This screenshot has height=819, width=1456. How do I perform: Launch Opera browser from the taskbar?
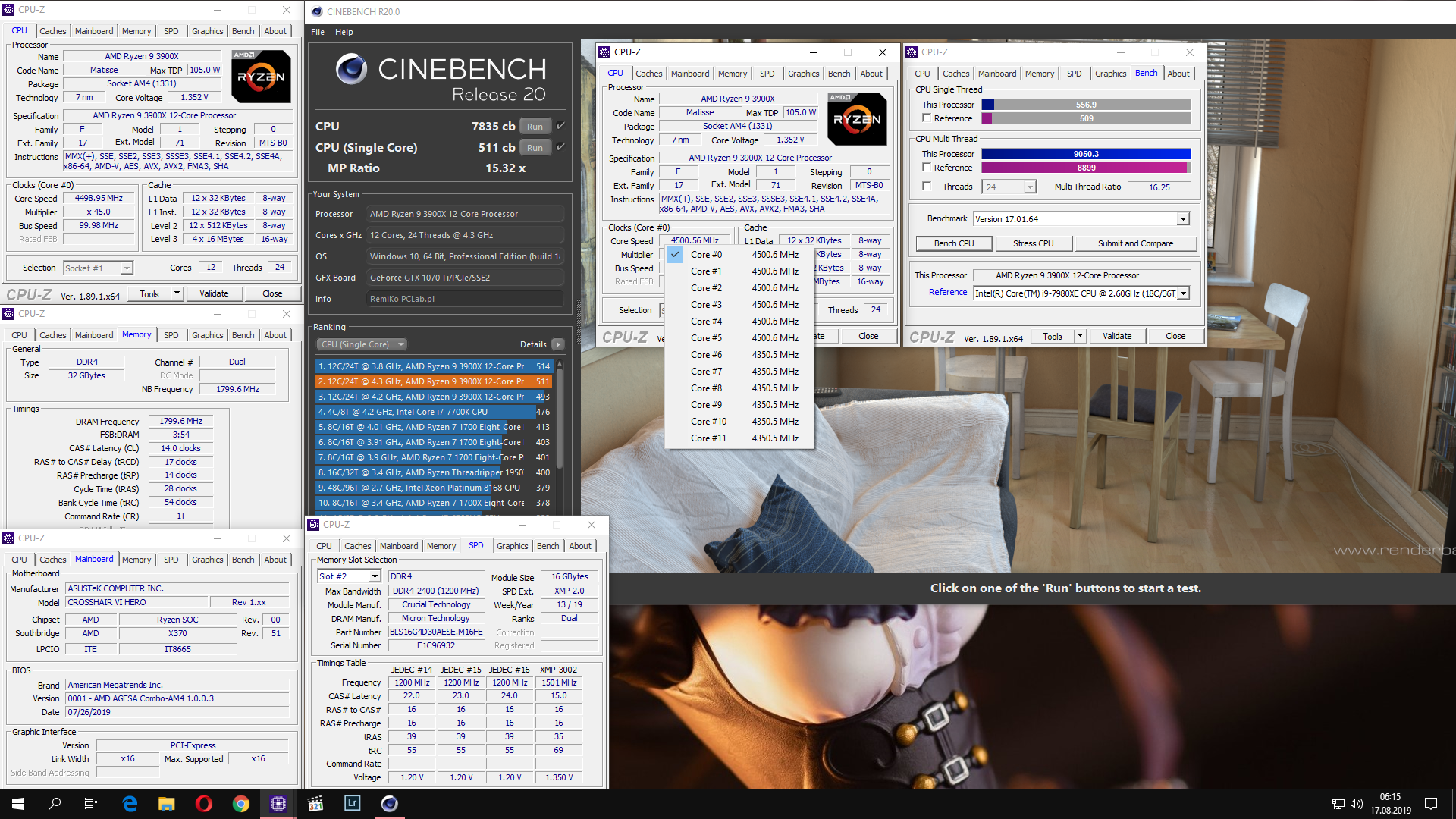[x=204, y=804]
